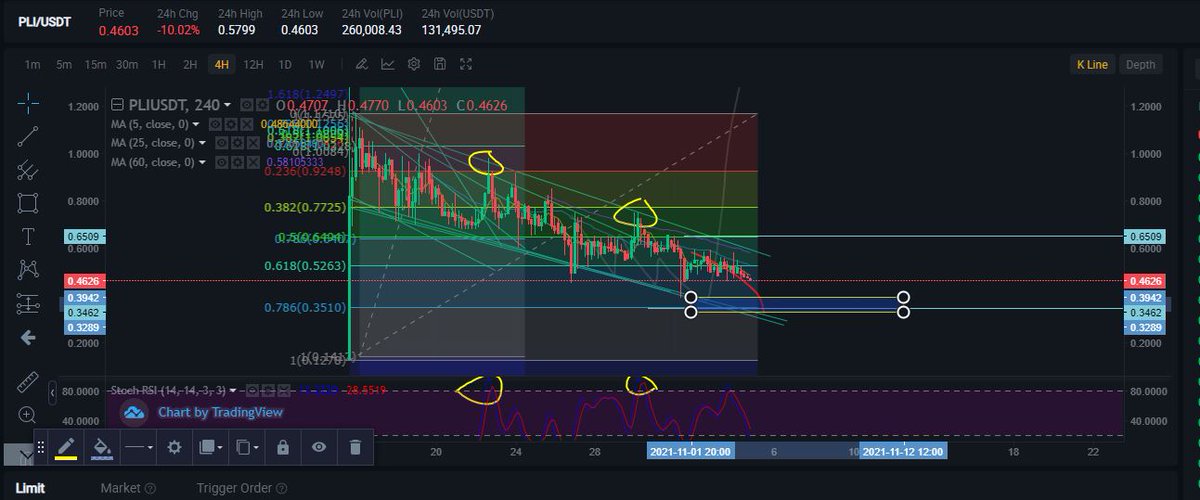
Task: Switch to 1W timeframe
Action: 316,65
